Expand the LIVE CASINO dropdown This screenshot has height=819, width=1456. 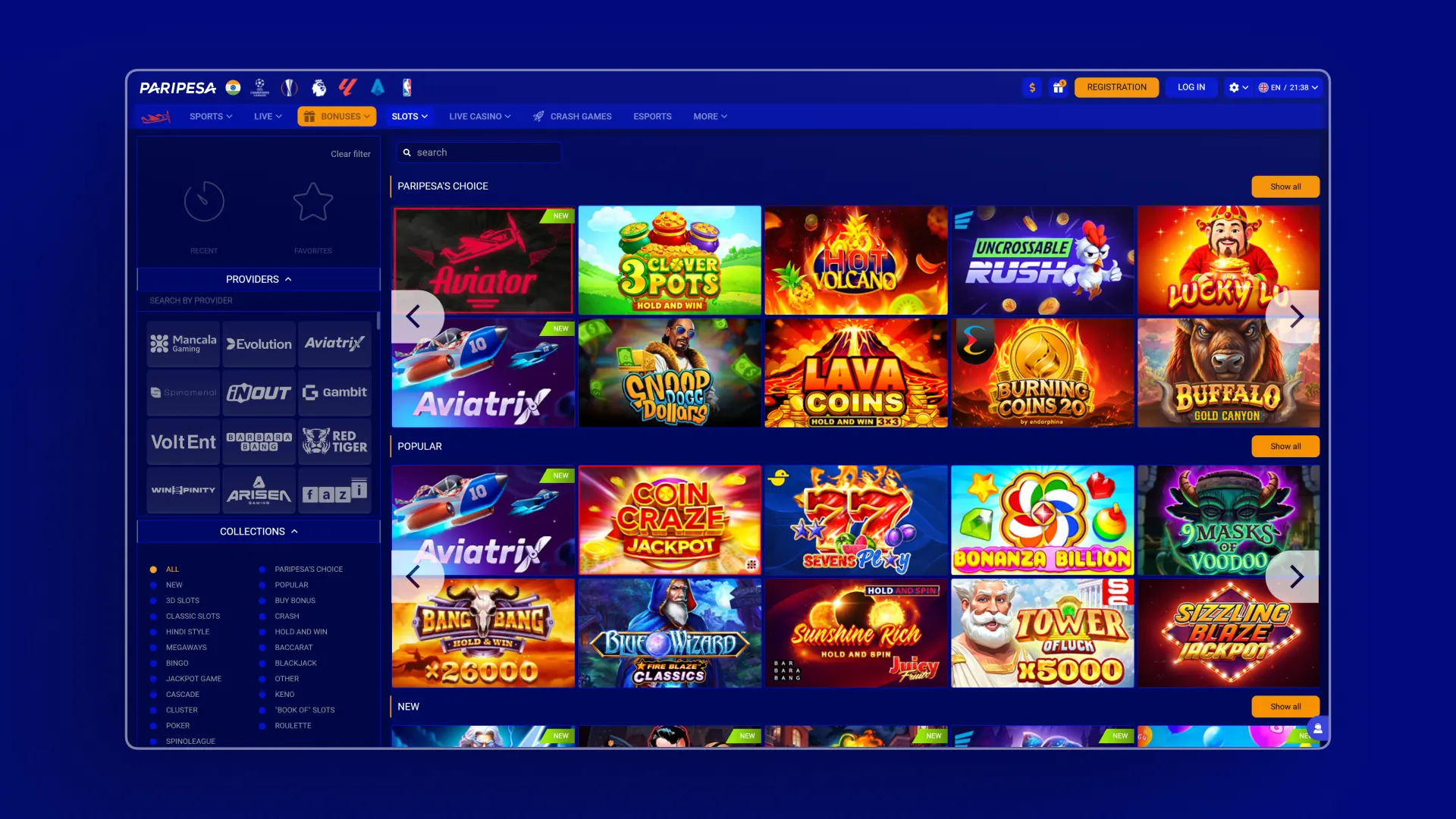pyautogui.click(x=479, y=117)
